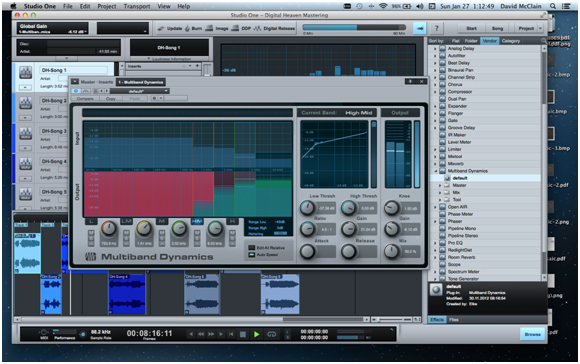The width and height of the screenshot is (580, 364).
Task: Toggle the Auto Speed checkbox
Action: pyautogui.click(x=252, y=255)
